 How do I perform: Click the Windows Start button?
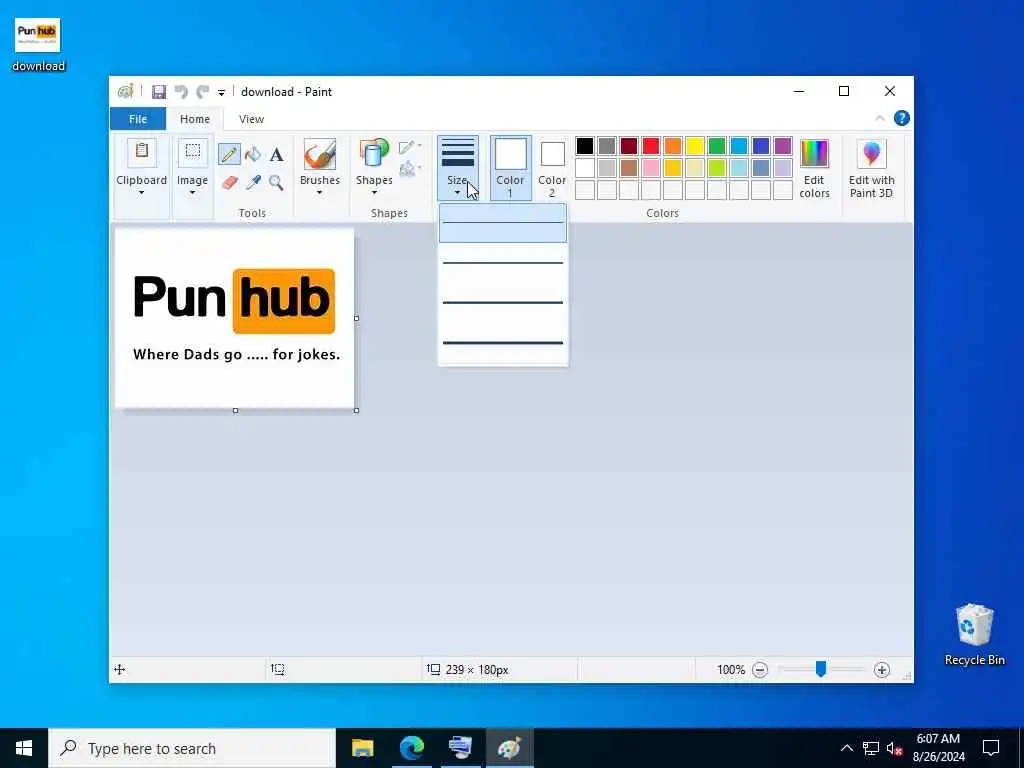tap(24, 748)
